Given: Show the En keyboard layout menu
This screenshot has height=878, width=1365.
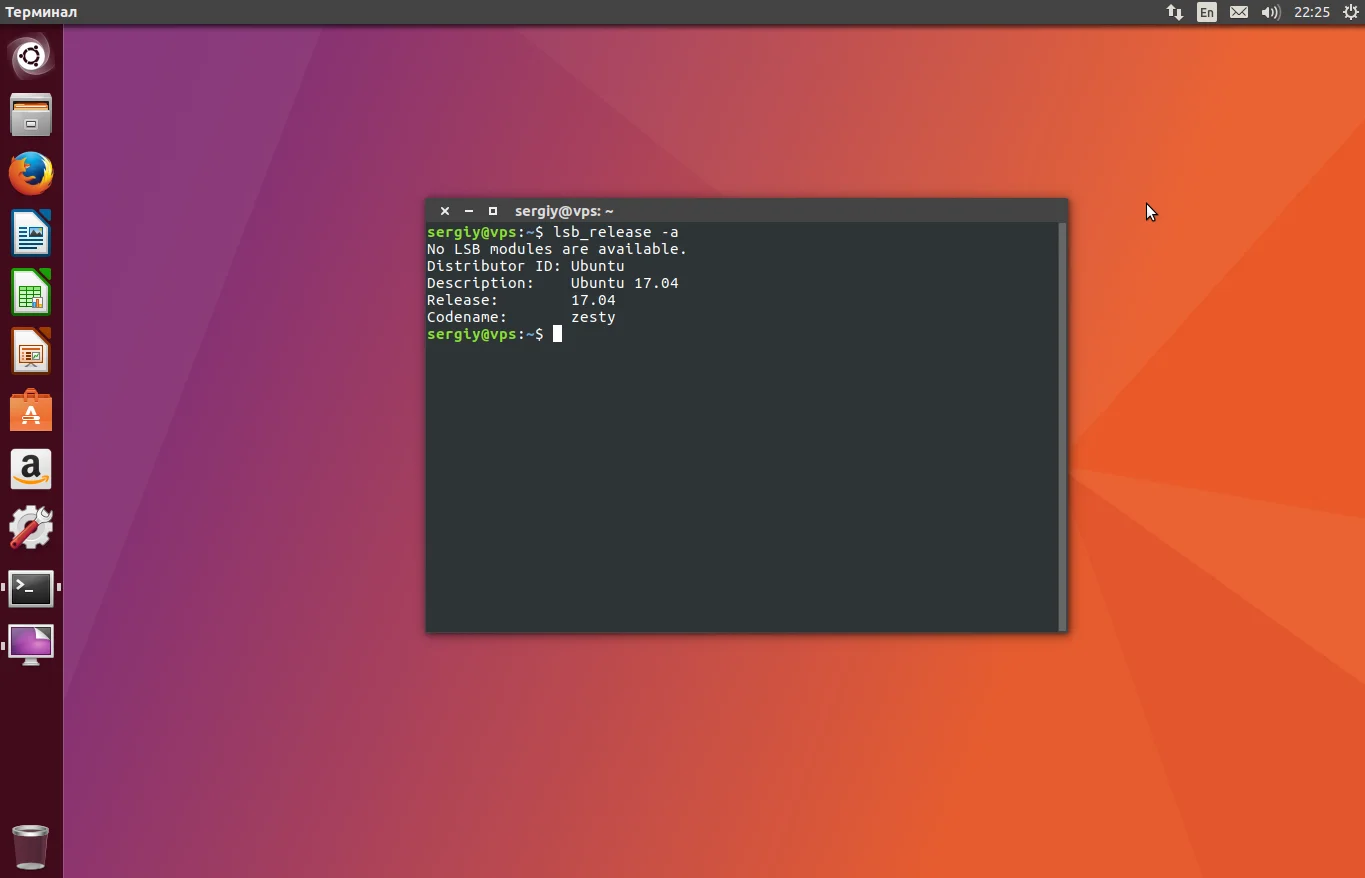Looking at the screenshot, I should click(x=1207, y=12).
